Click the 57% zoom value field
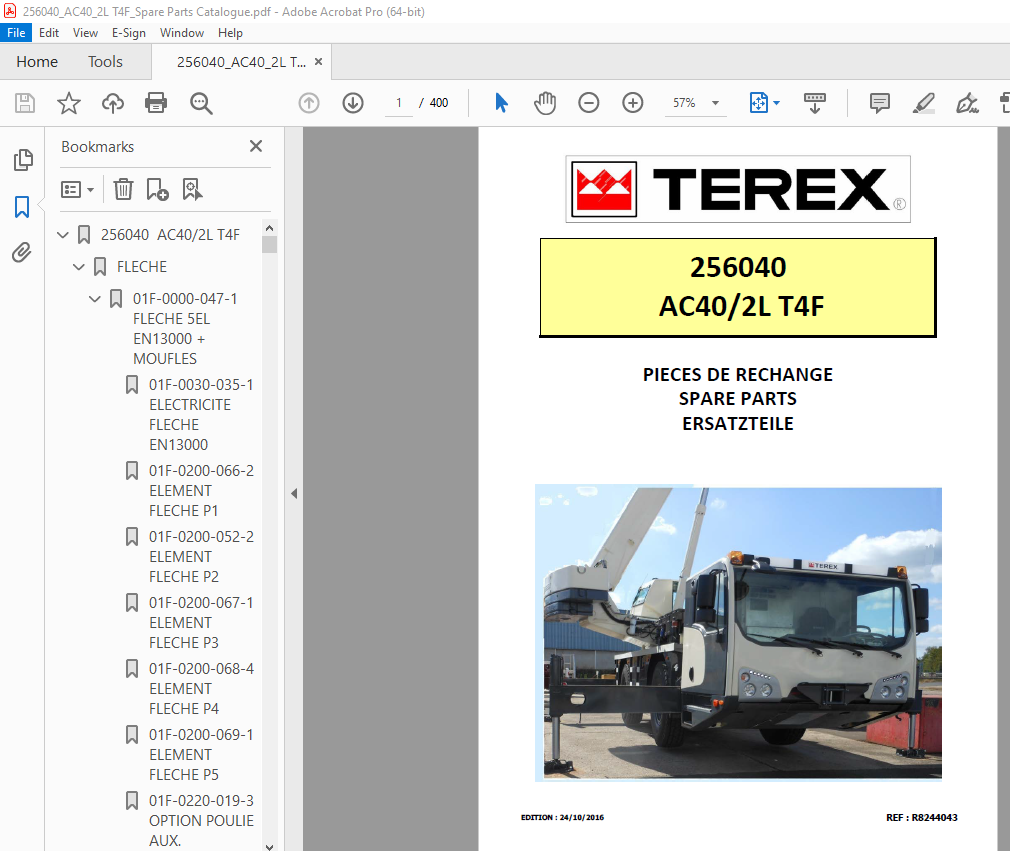The image size is (1010, 851). pos(684,103)
